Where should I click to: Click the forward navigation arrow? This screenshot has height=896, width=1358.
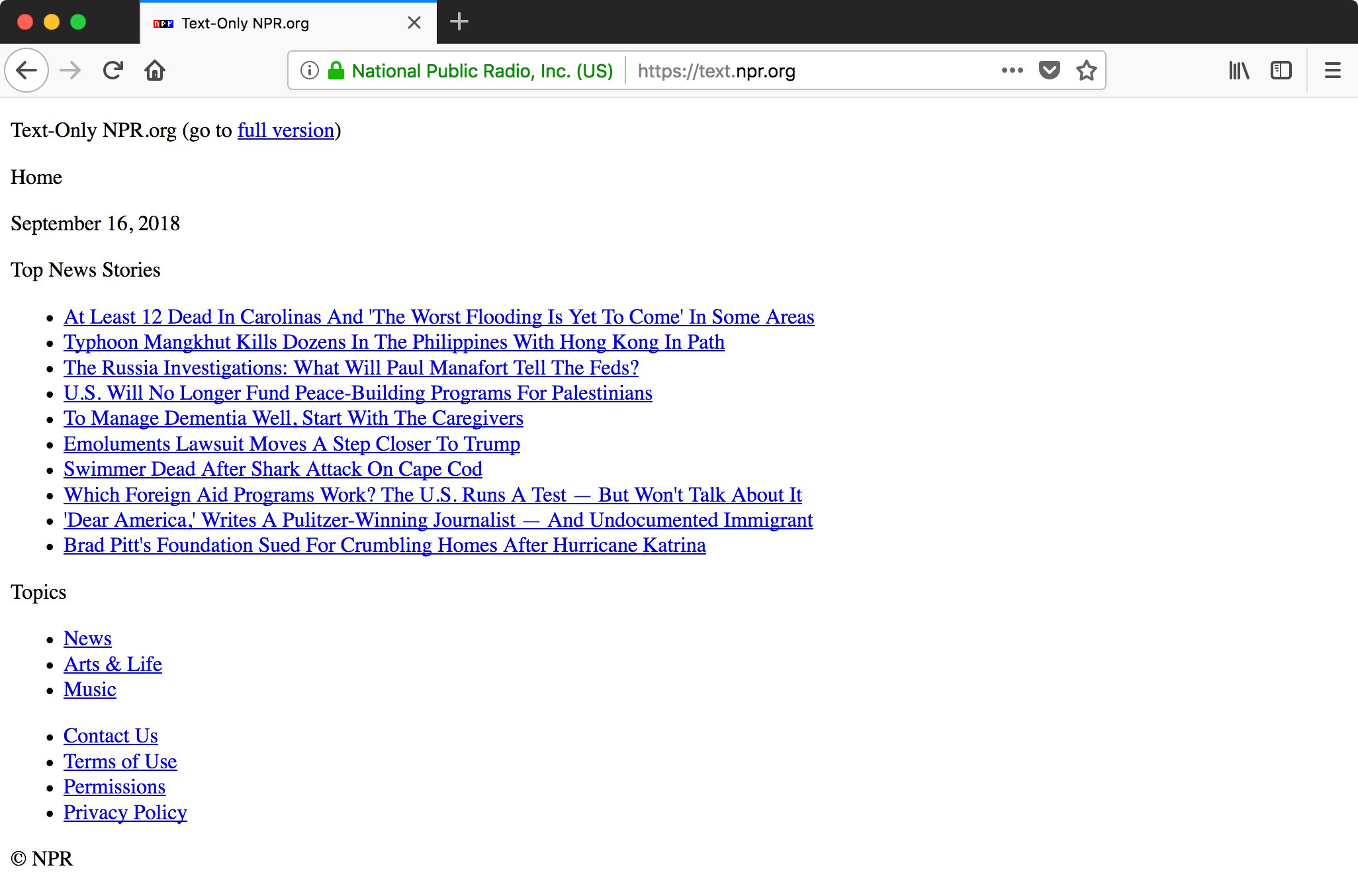[x=69, y=70]
